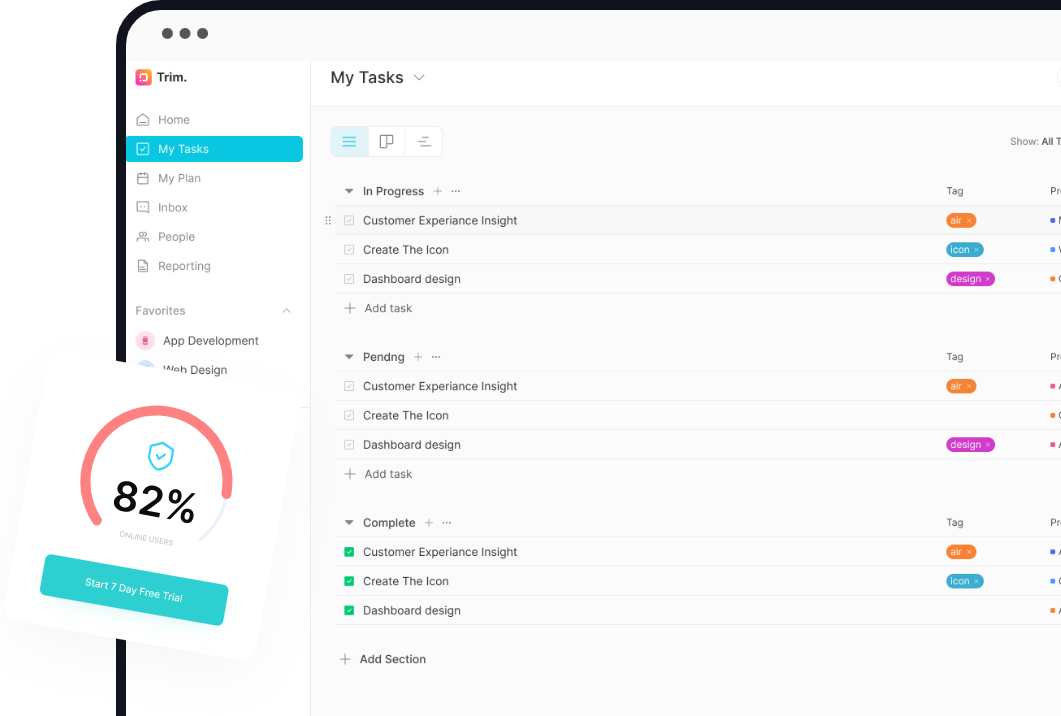This screenshot has height=716, width=1061.
Task: Collapse the In Progress section
Action: click(349, 191)
